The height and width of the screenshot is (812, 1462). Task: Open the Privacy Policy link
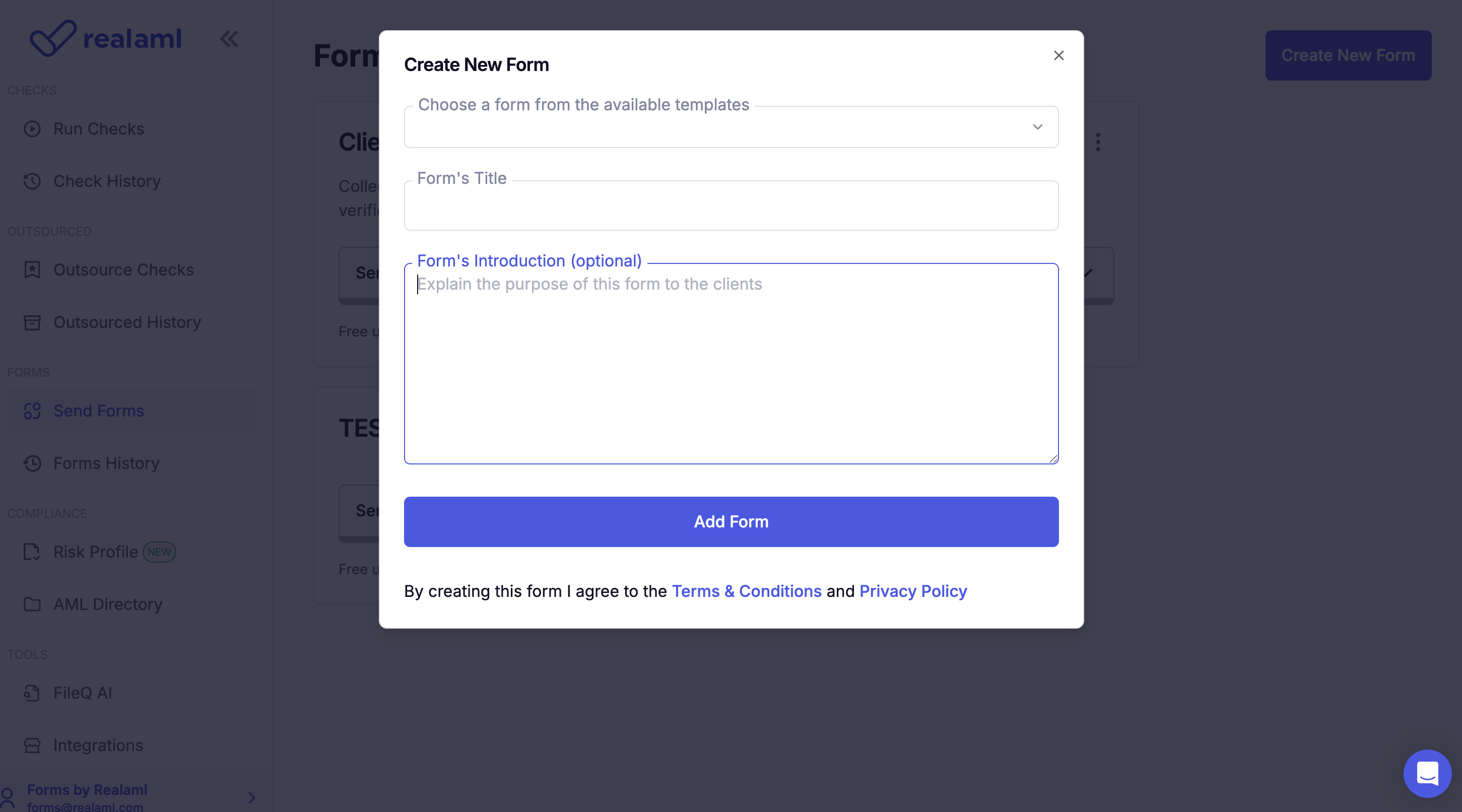pyautogui.click(x=912, y=591)
